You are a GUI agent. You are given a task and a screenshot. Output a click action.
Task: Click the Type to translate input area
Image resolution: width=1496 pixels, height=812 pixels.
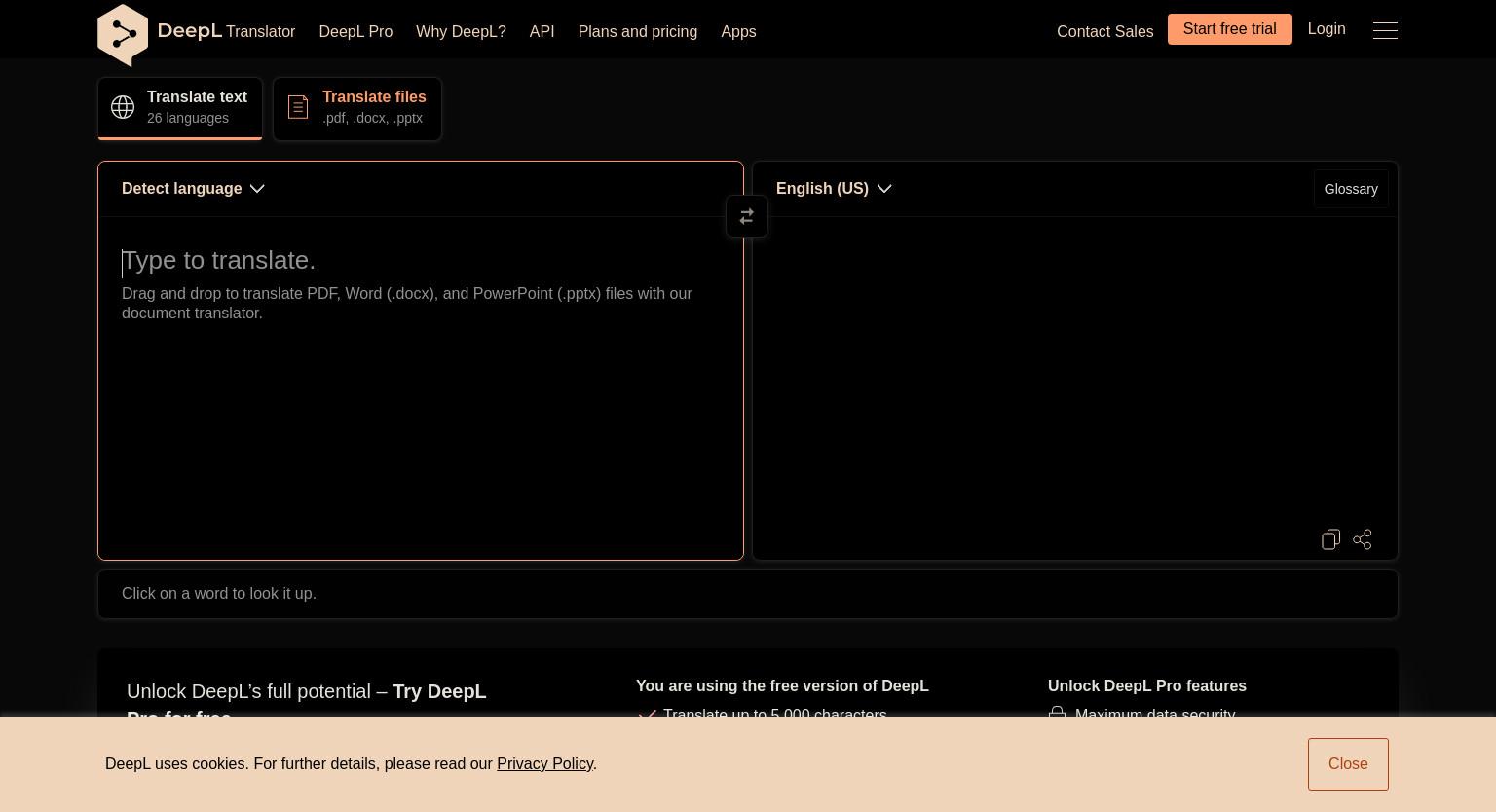pyautogui.click(x=421, y=388)
